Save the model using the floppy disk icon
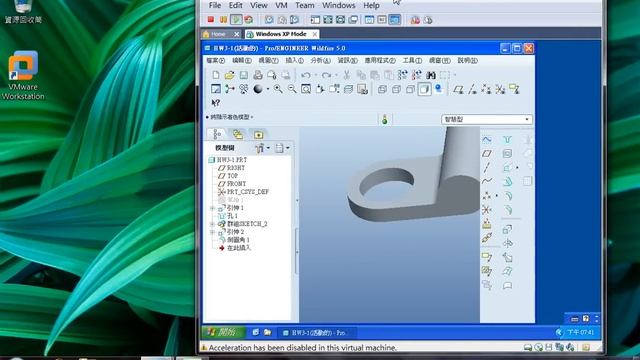This screenshot has height=360, width=640. 244,75
